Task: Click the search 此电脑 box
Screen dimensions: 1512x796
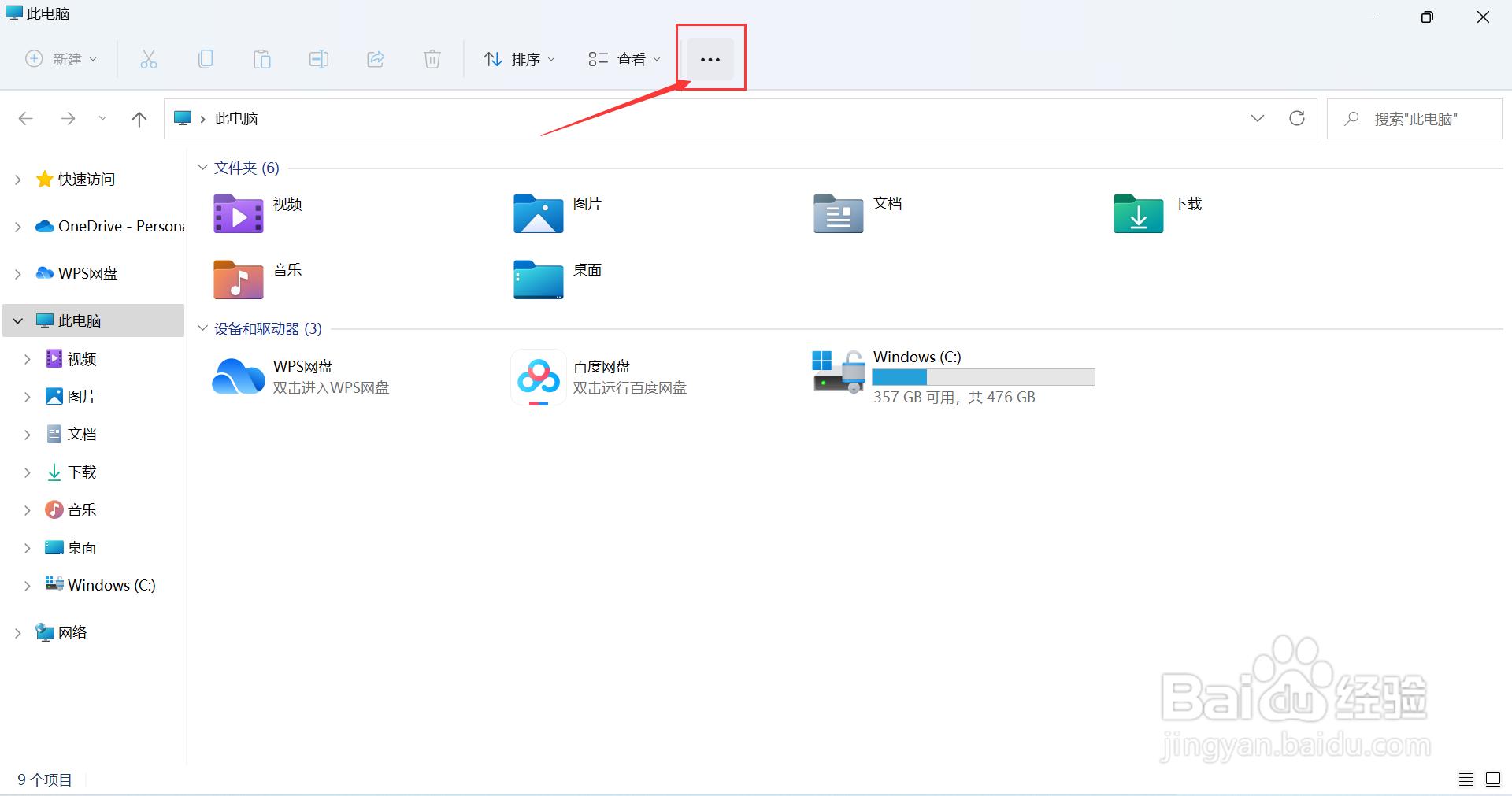Action: tap(1414, 119)
